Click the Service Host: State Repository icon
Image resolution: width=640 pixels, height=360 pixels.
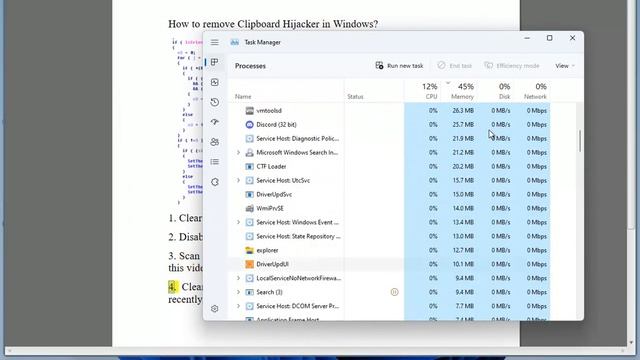click(x=249, y=236)
